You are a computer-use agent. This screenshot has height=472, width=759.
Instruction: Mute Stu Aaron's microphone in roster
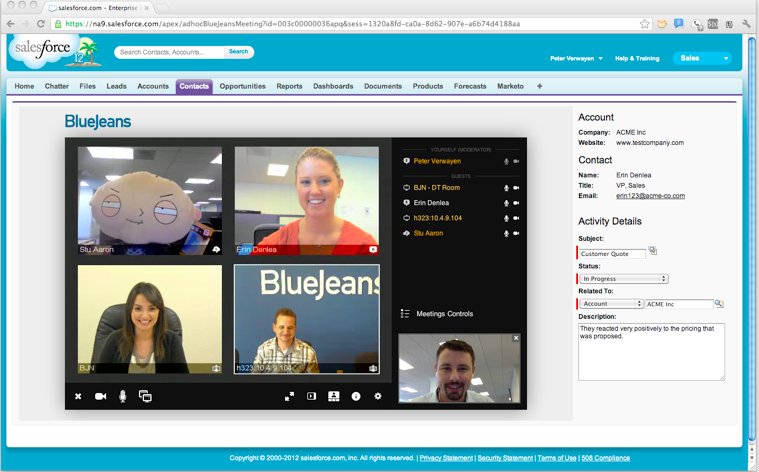pos(506,233)
